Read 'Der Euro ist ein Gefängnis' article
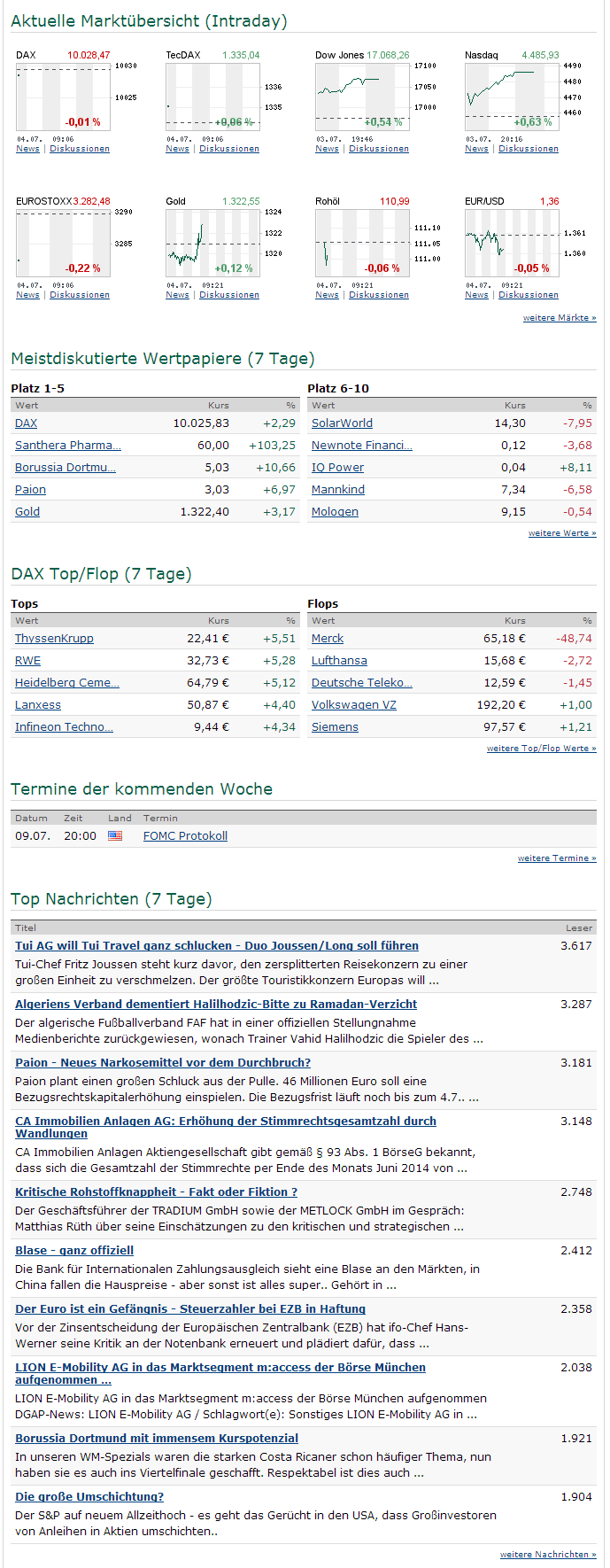This screenshot has width=610, height=1568. click(190, 1309)
